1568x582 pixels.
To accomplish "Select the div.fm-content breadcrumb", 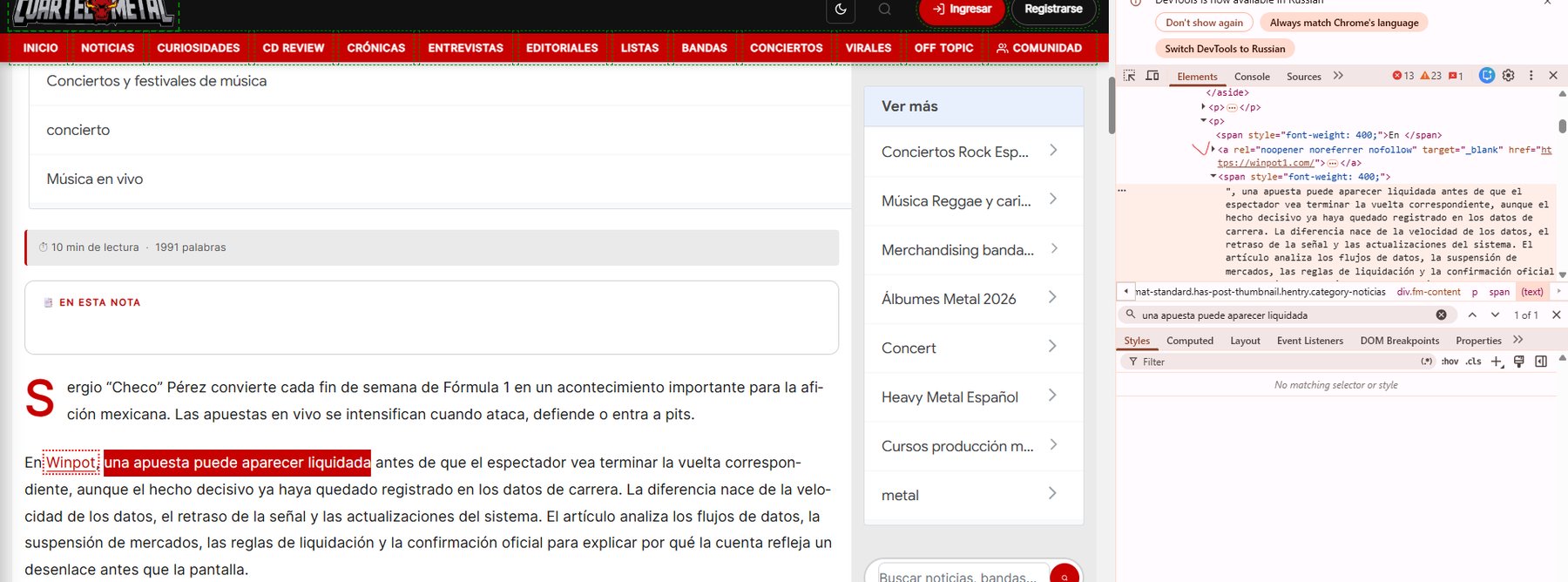I will [1429, 292].
